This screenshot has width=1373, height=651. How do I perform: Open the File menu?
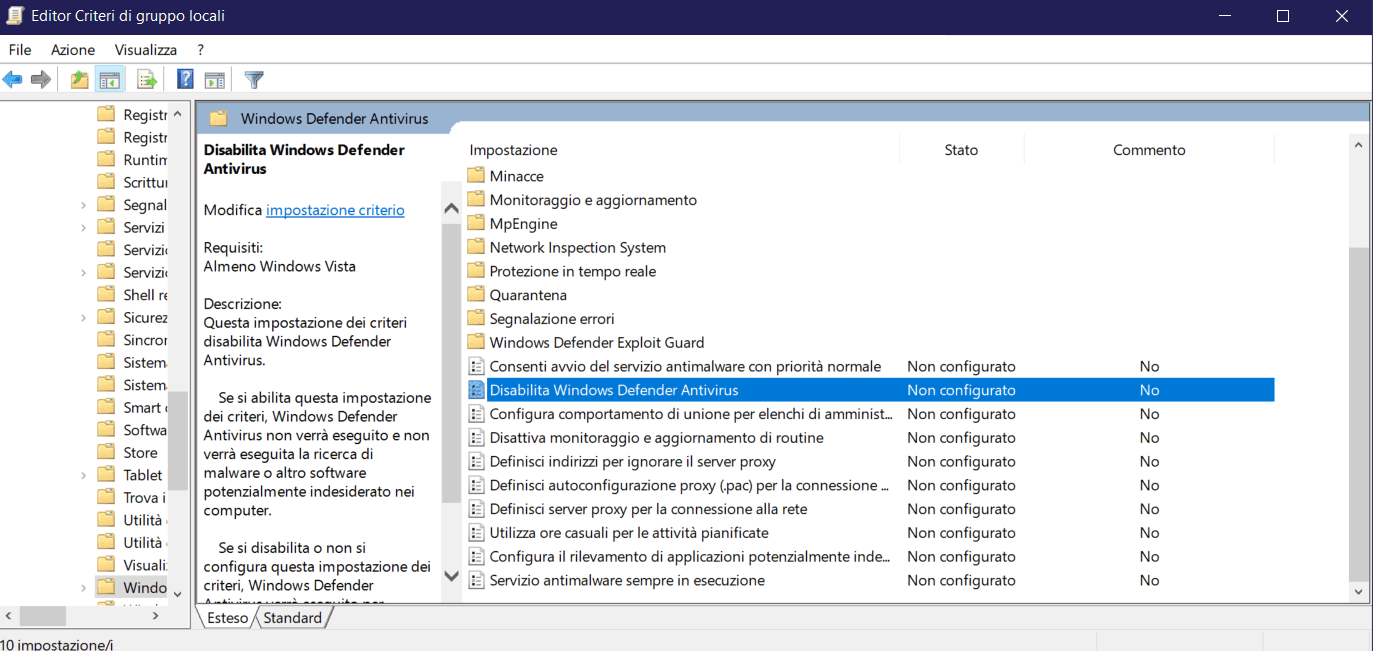(20, 49)
